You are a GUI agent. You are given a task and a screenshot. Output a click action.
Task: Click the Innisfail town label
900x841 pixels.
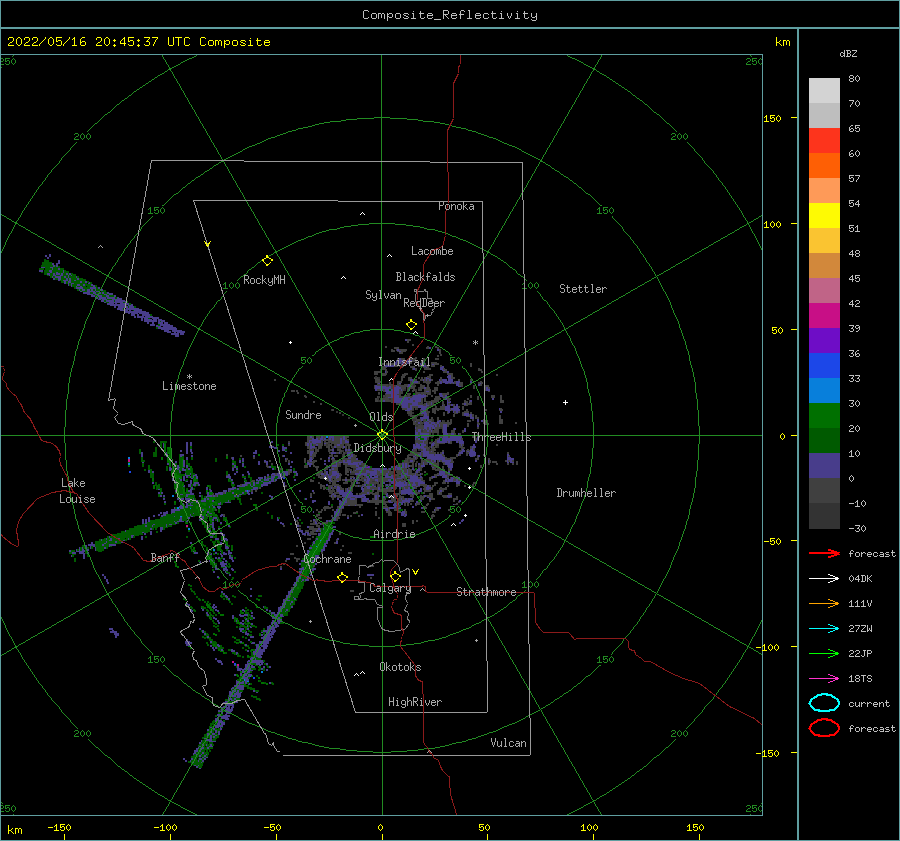tap(404, 362)
